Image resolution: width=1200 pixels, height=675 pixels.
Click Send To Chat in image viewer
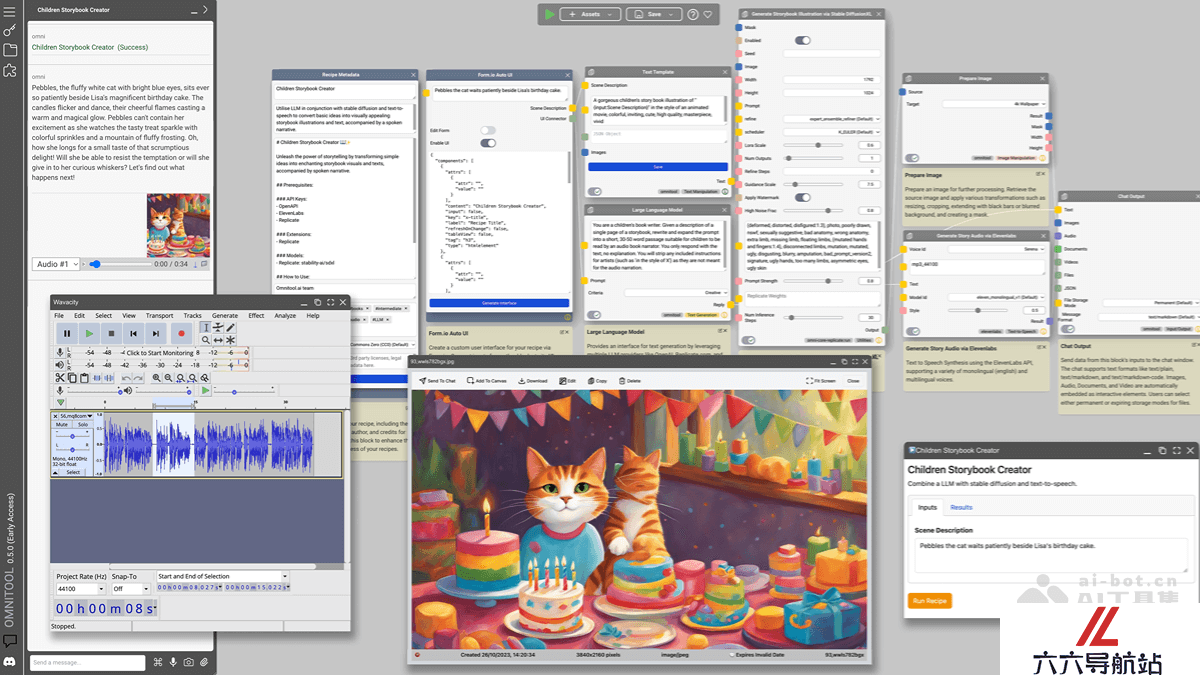point(437,381)
